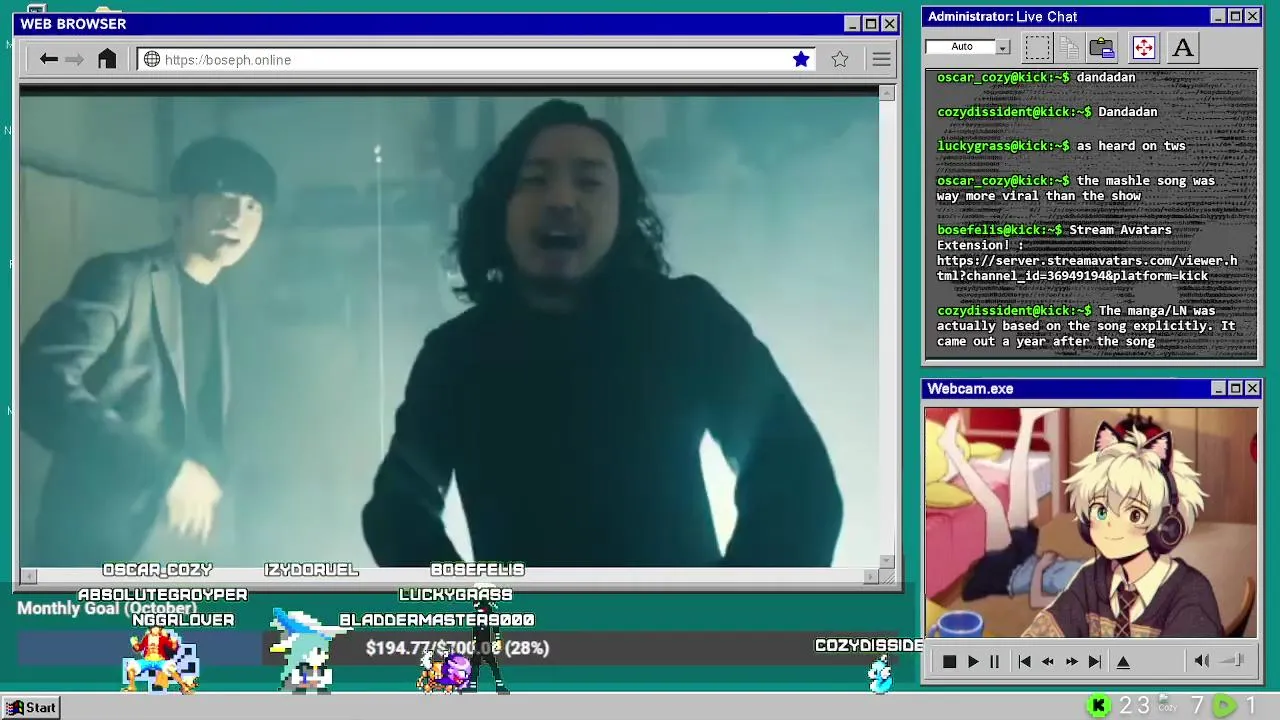Rewind in Webcam.exe player
The width and height of the screenshot is (1280, 720).
(1047, 662)
